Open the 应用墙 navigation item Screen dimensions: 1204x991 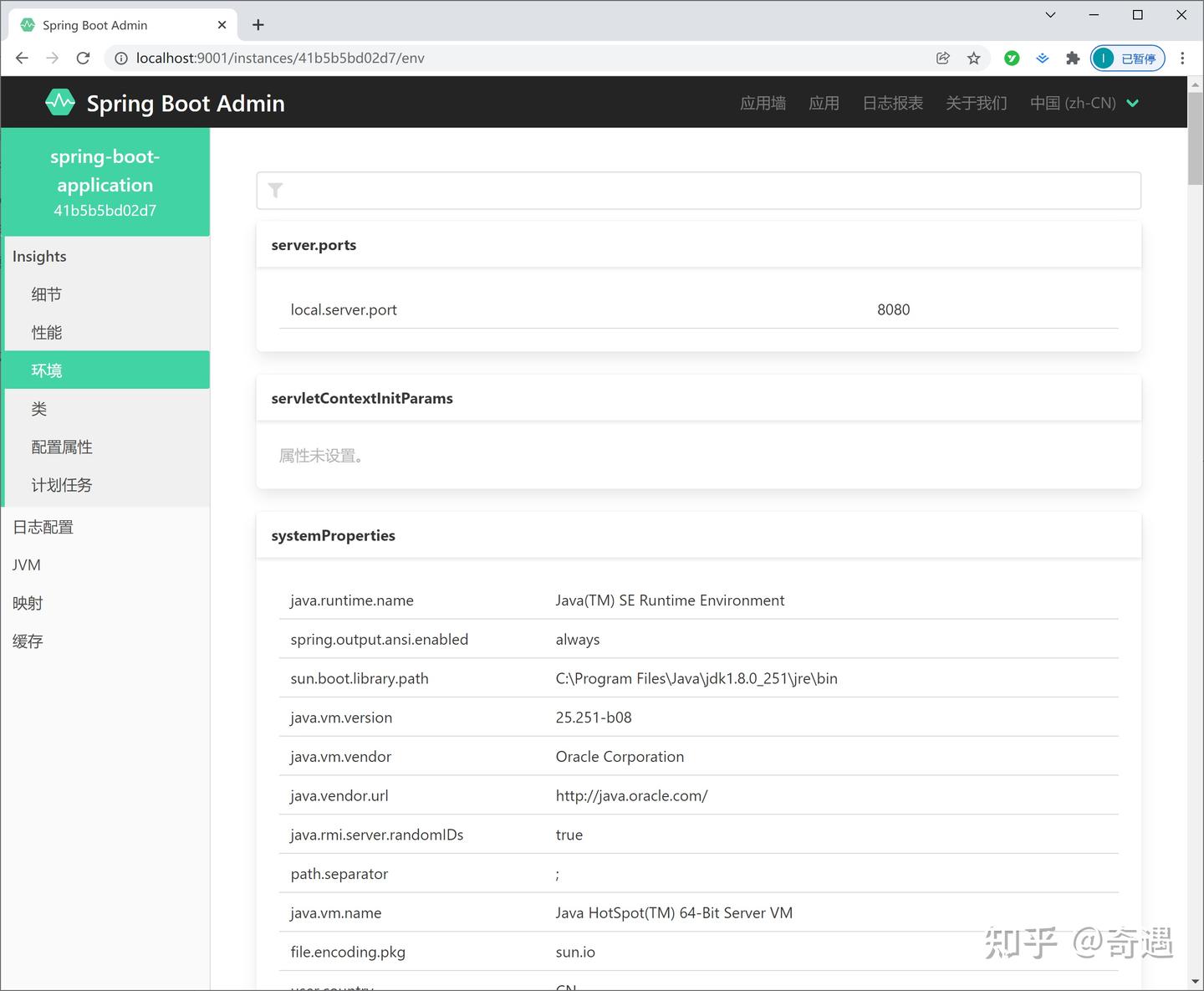pyautogui.click(x=763, y=103)
